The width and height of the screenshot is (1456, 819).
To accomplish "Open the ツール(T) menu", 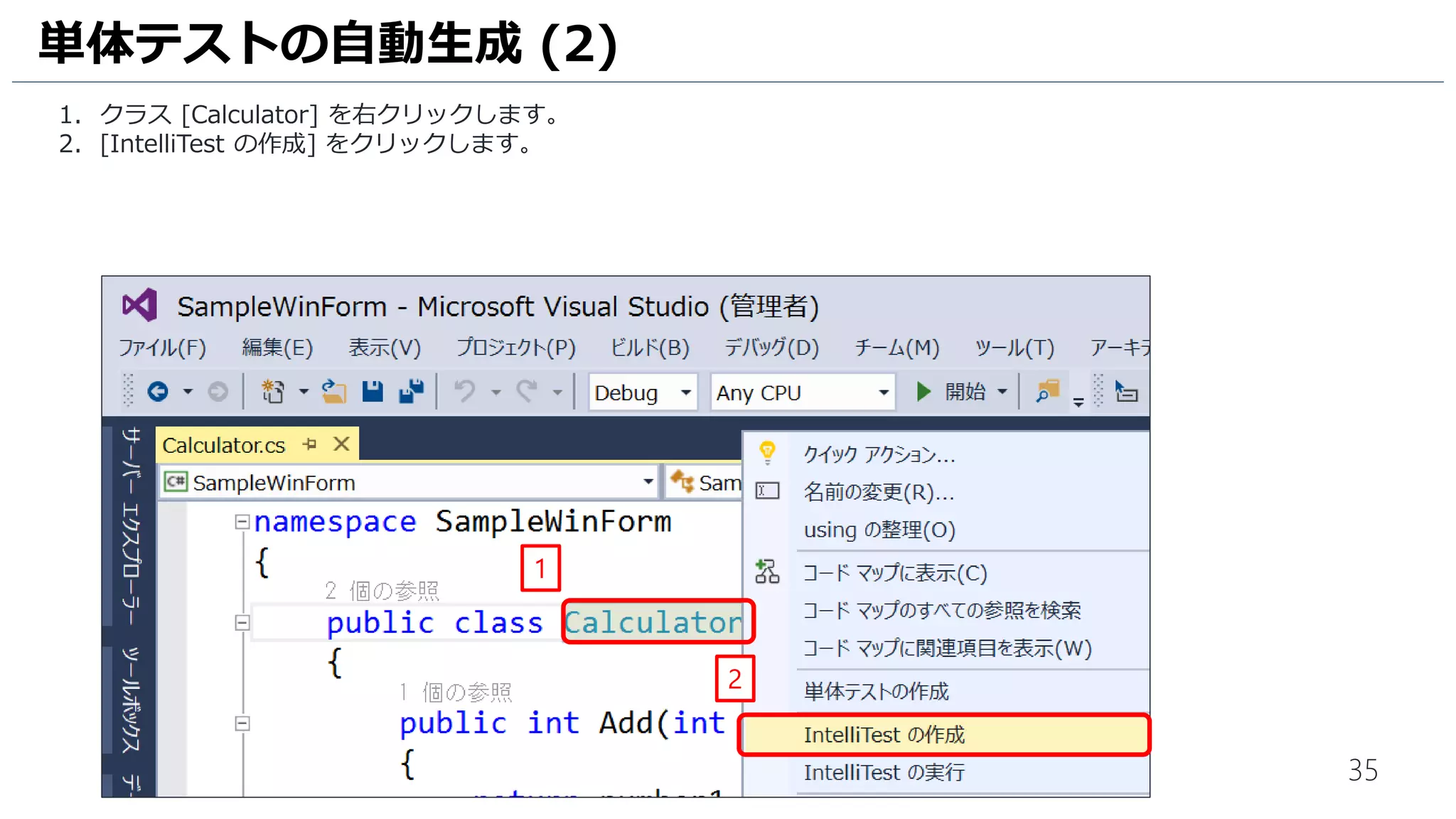I will click(1015, 348).
